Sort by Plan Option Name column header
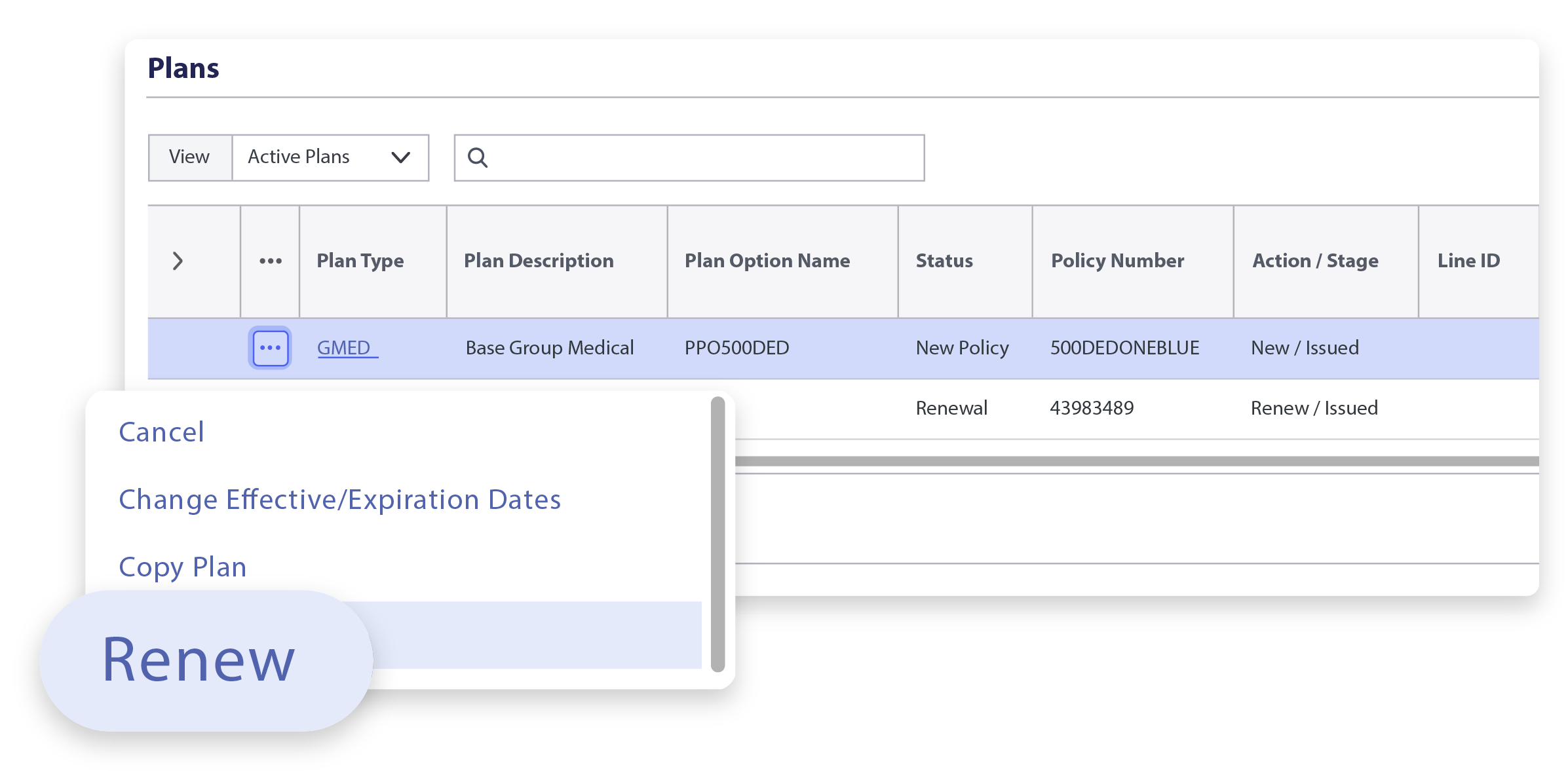Image resolution: width=1568 pixels, height=771 pixels. click(x=767, y=261)
